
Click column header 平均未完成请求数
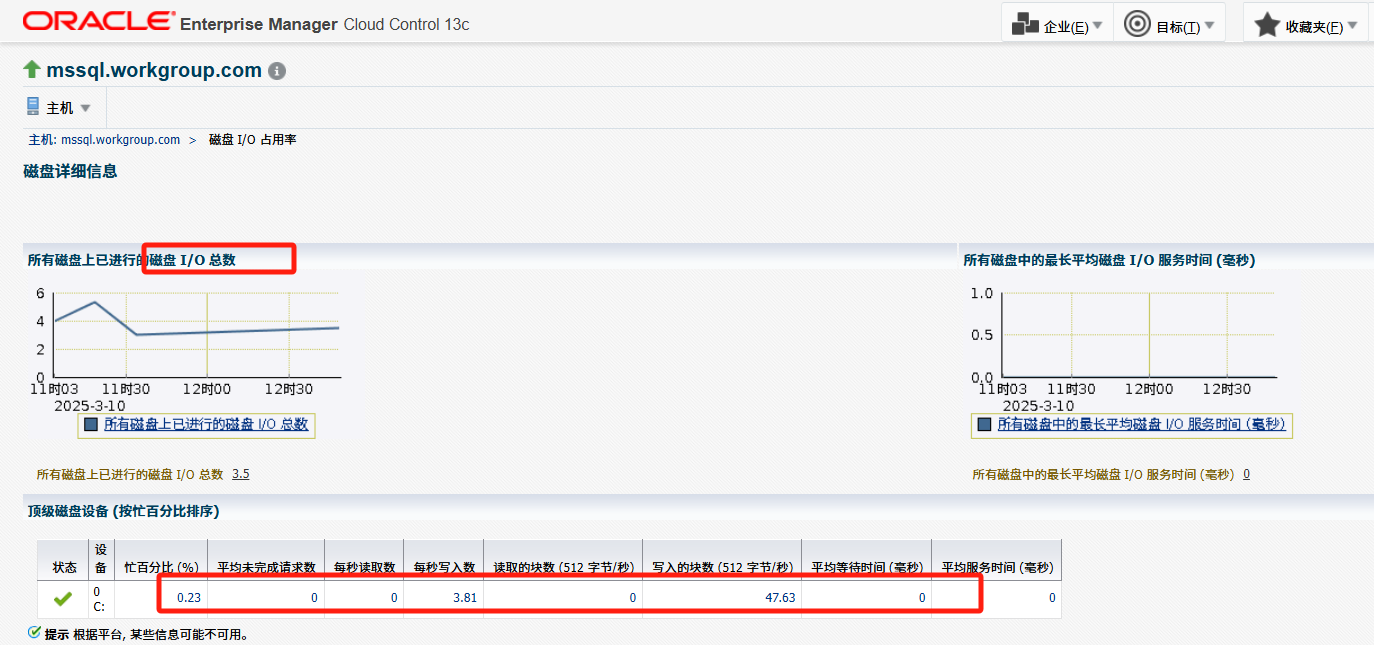click(x=266, y=568)
